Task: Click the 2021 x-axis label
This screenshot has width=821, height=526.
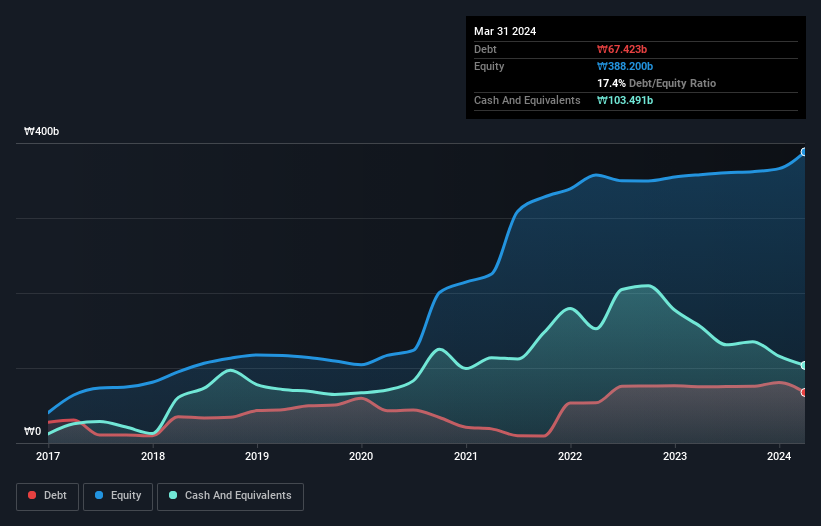Action: click(465, 456)
